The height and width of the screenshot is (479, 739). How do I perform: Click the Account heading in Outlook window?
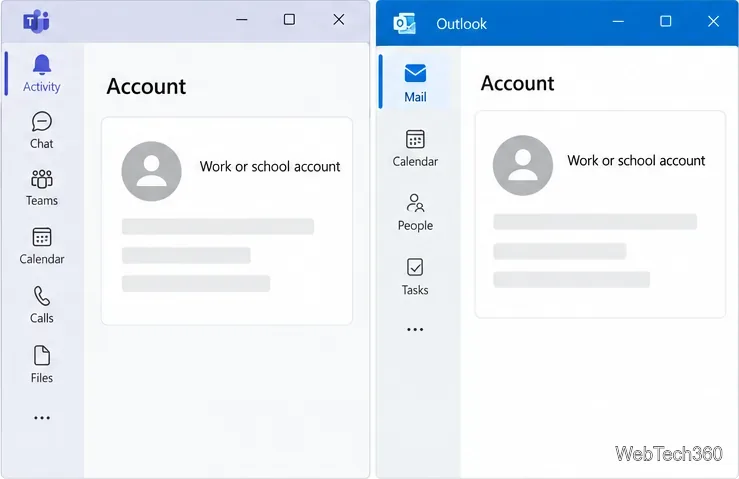coord(517,83)
